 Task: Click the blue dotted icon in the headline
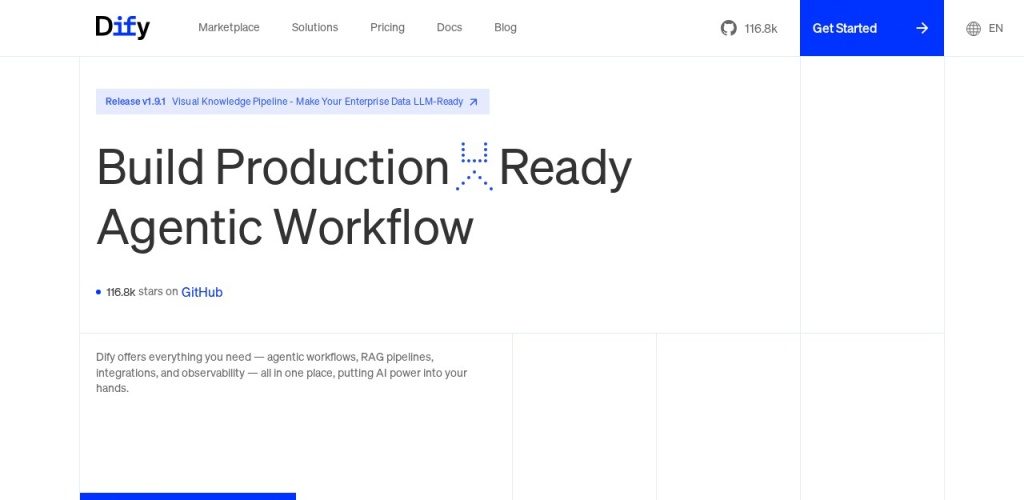pyautogui.click(x=474, y=166)
